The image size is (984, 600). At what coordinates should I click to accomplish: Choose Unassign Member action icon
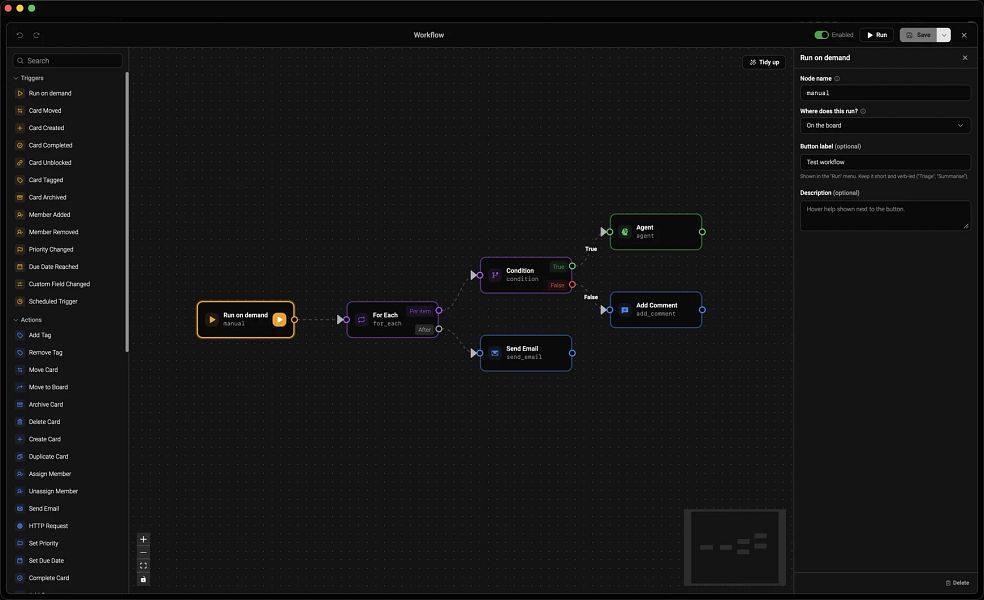[x=20, y=491]
